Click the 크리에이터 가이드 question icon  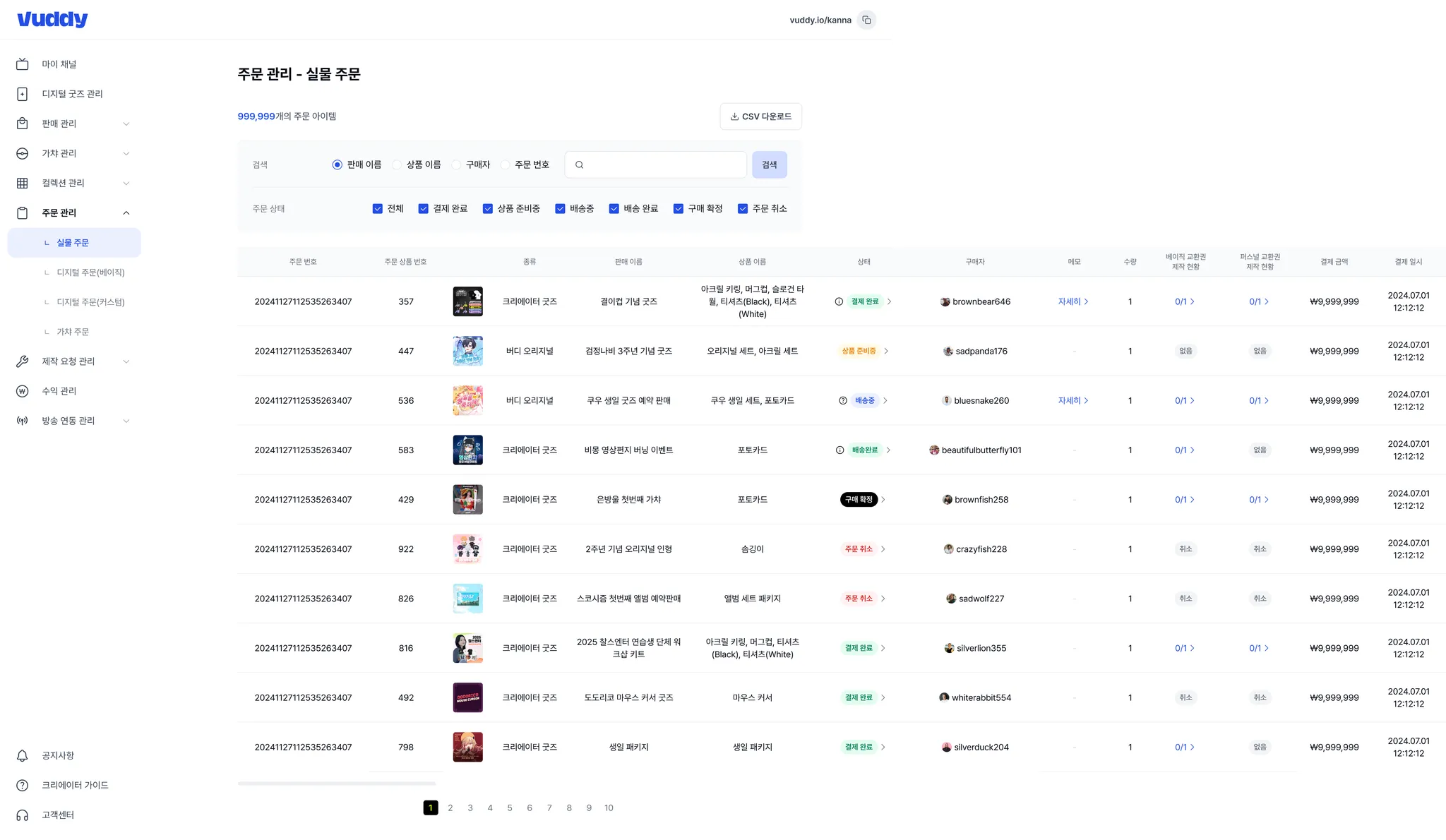(x=23, y=785)
